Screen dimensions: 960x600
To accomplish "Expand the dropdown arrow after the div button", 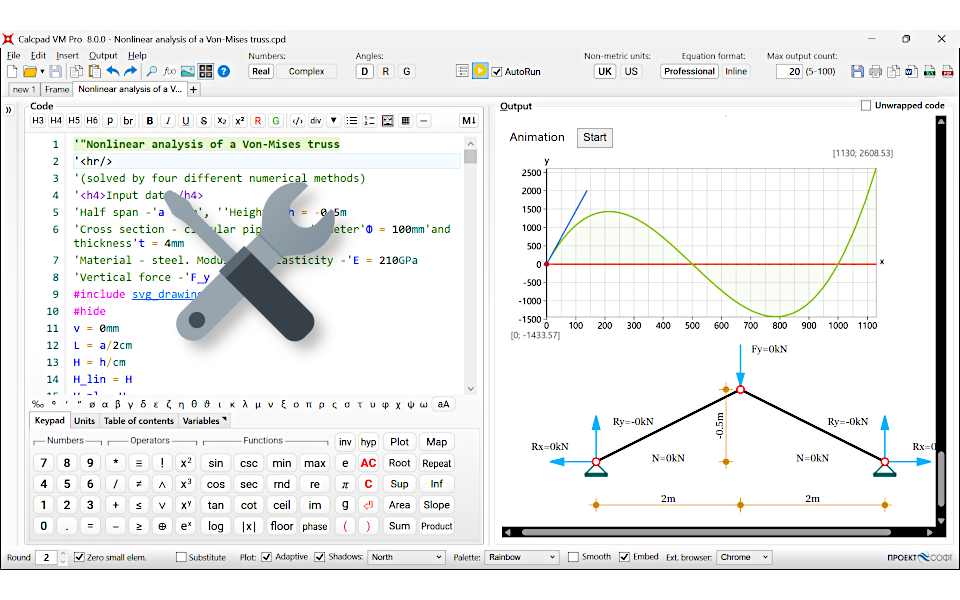I will point(334,121).
